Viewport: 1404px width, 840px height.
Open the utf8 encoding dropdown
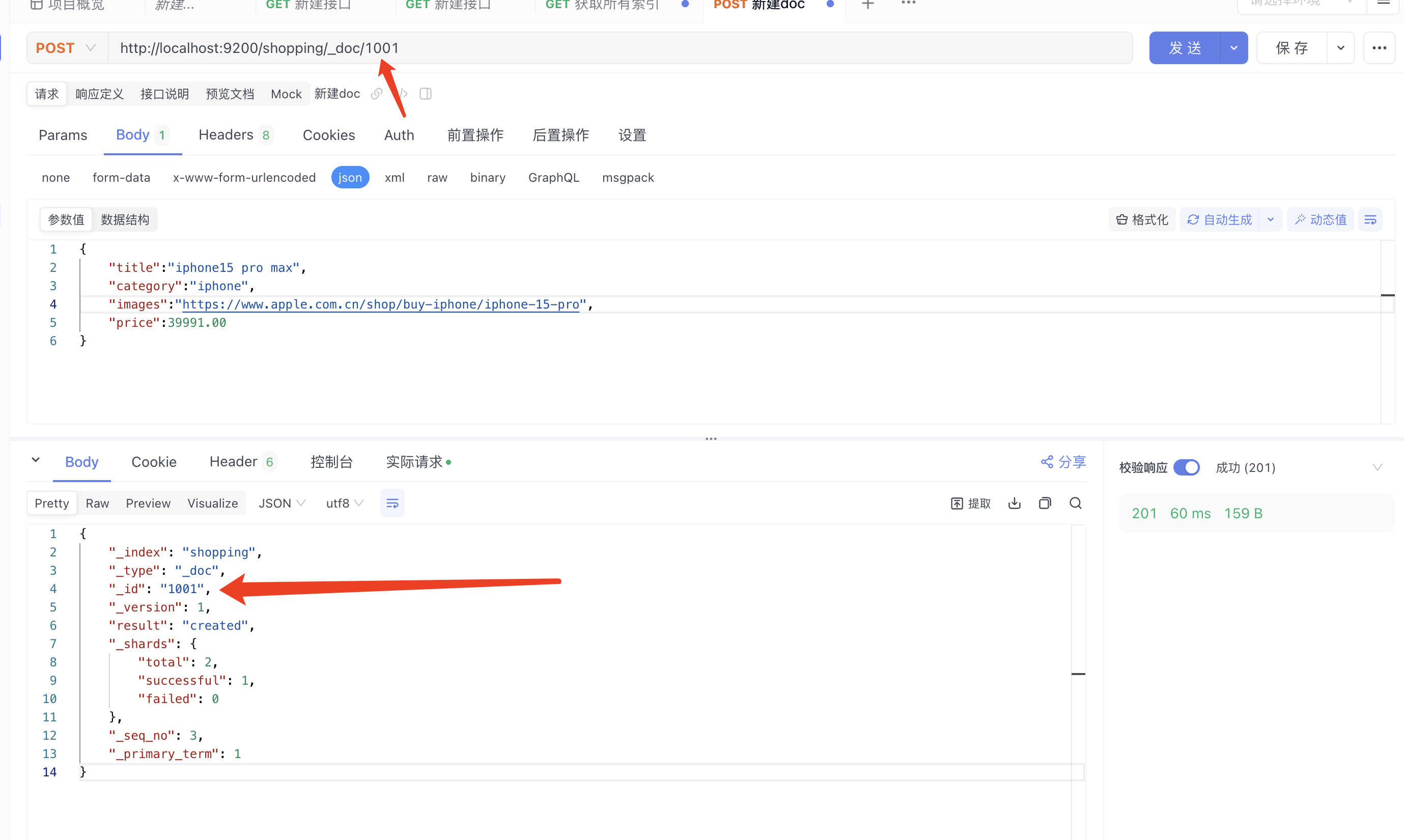[x=344, y=503]
